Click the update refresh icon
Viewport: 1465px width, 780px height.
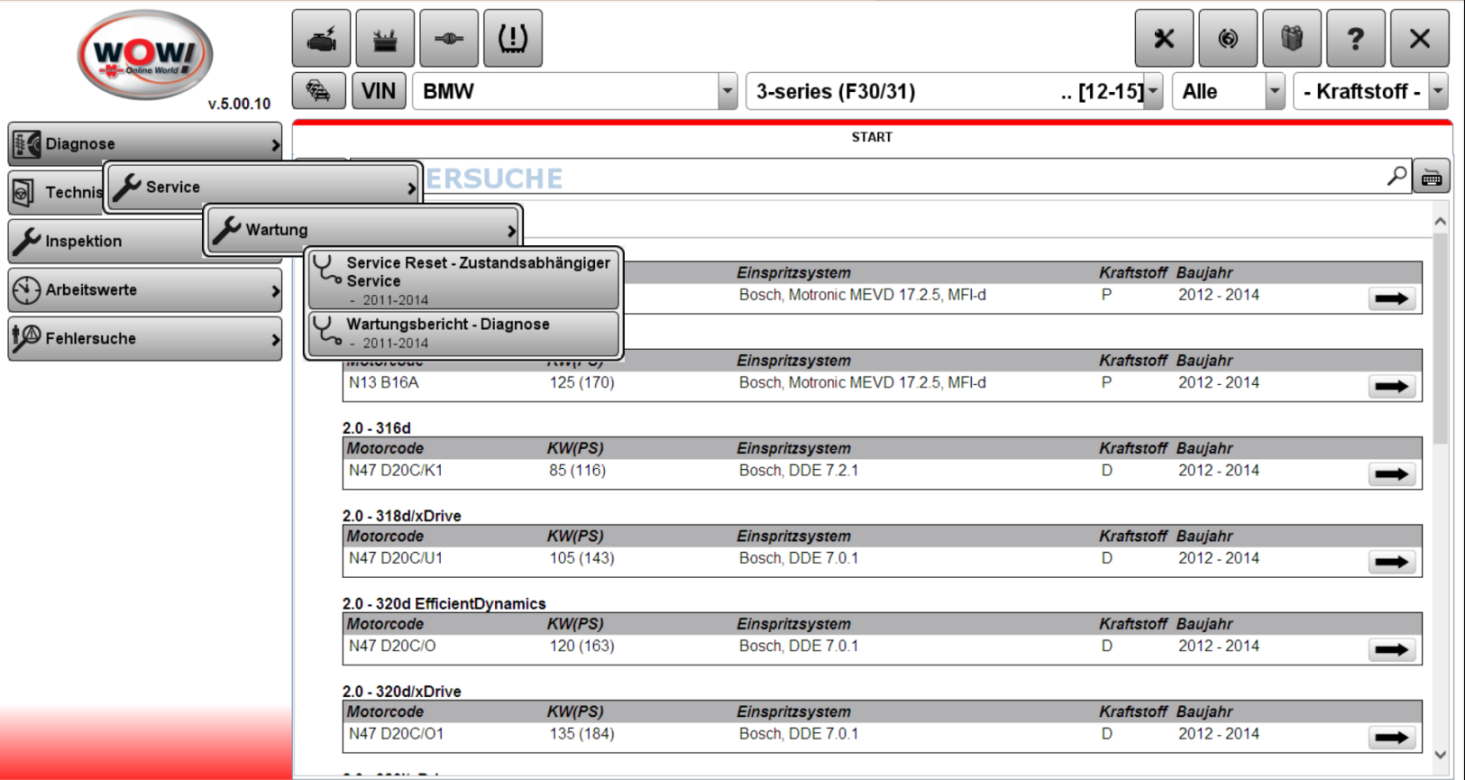1228,38
